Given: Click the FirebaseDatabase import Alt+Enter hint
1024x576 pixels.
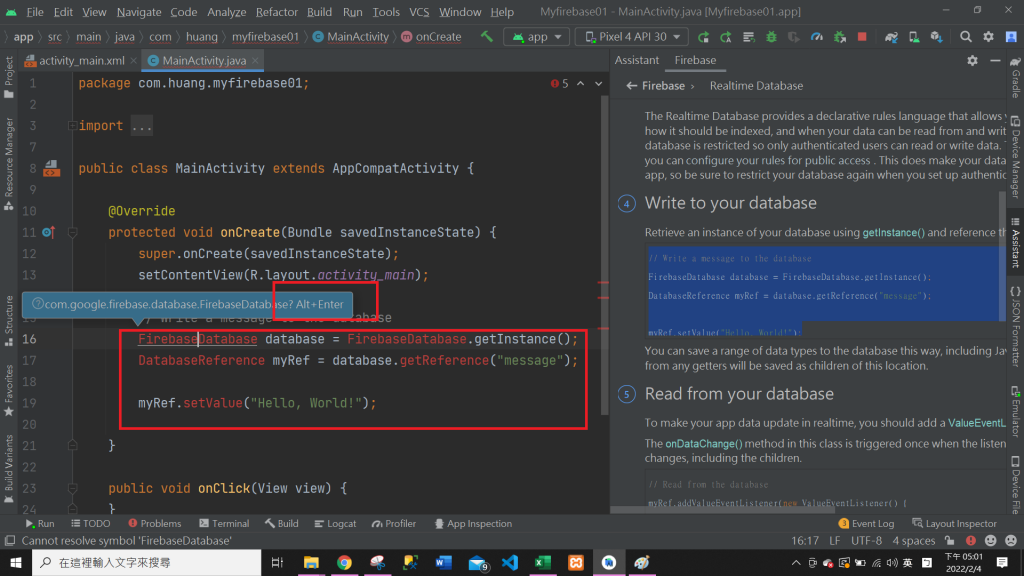Looking at the screenshot, I should coord(187,304).
